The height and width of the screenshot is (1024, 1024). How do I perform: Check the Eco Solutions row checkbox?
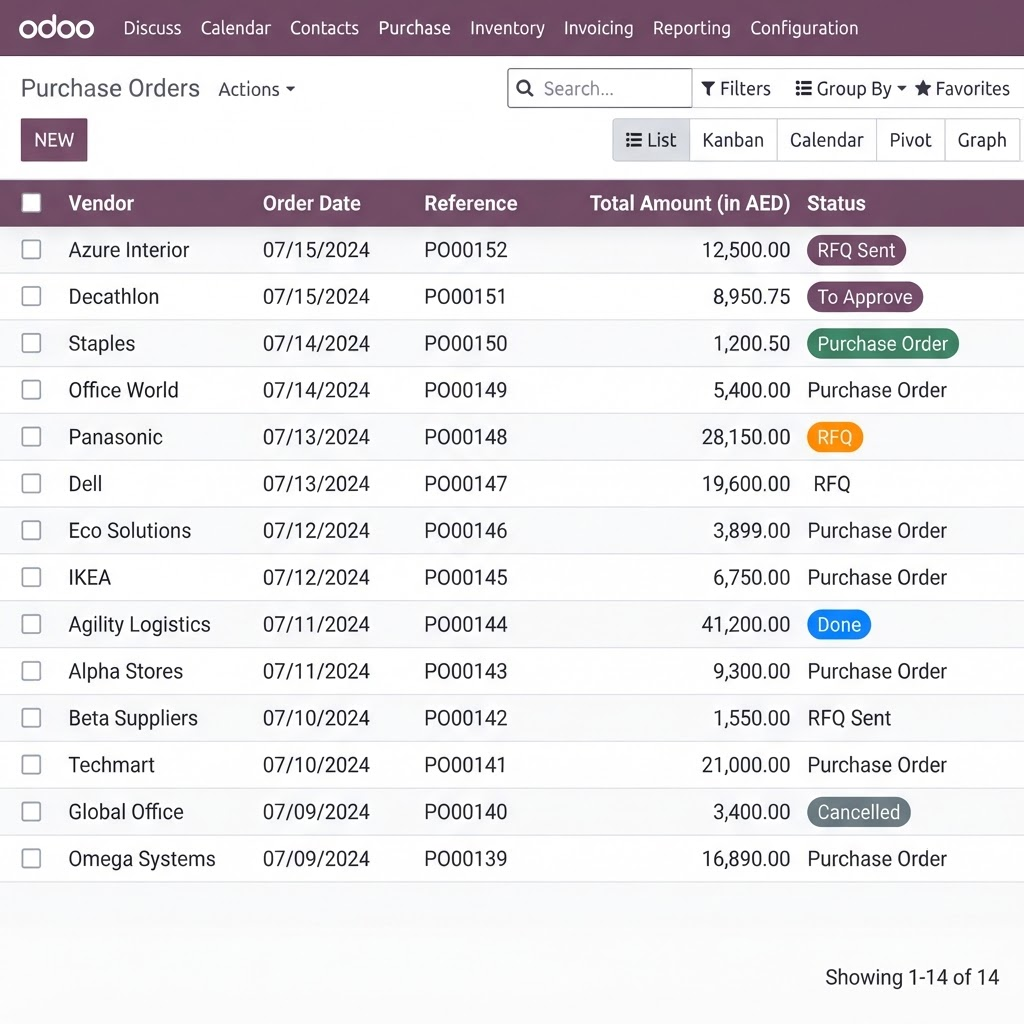pyautogui.click(x=31, y=530)
